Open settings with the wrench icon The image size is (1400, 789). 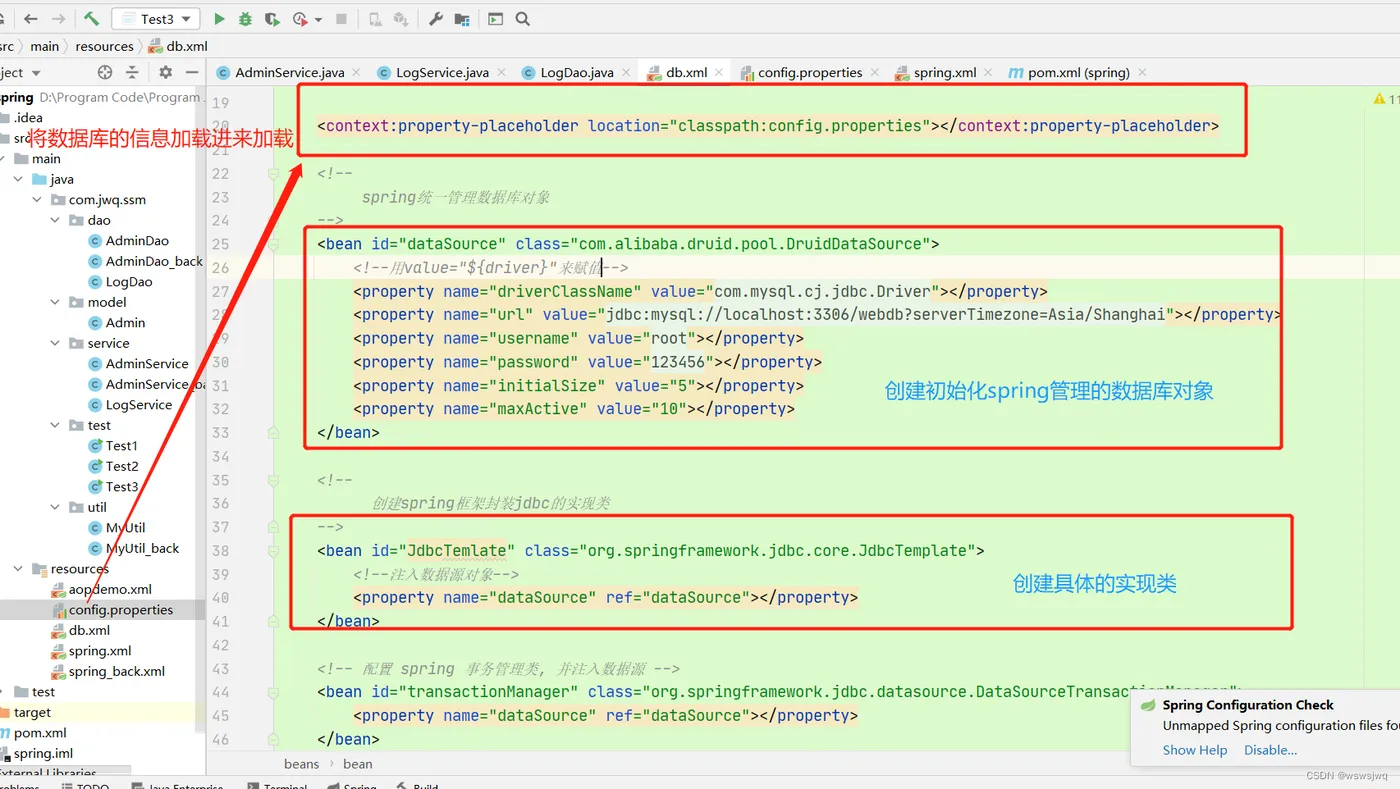click(436, 19)
